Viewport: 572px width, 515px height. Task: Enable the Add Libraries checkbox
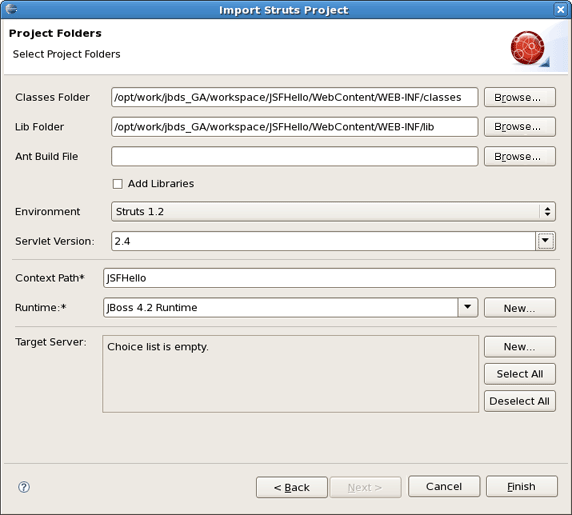(117, 184)
